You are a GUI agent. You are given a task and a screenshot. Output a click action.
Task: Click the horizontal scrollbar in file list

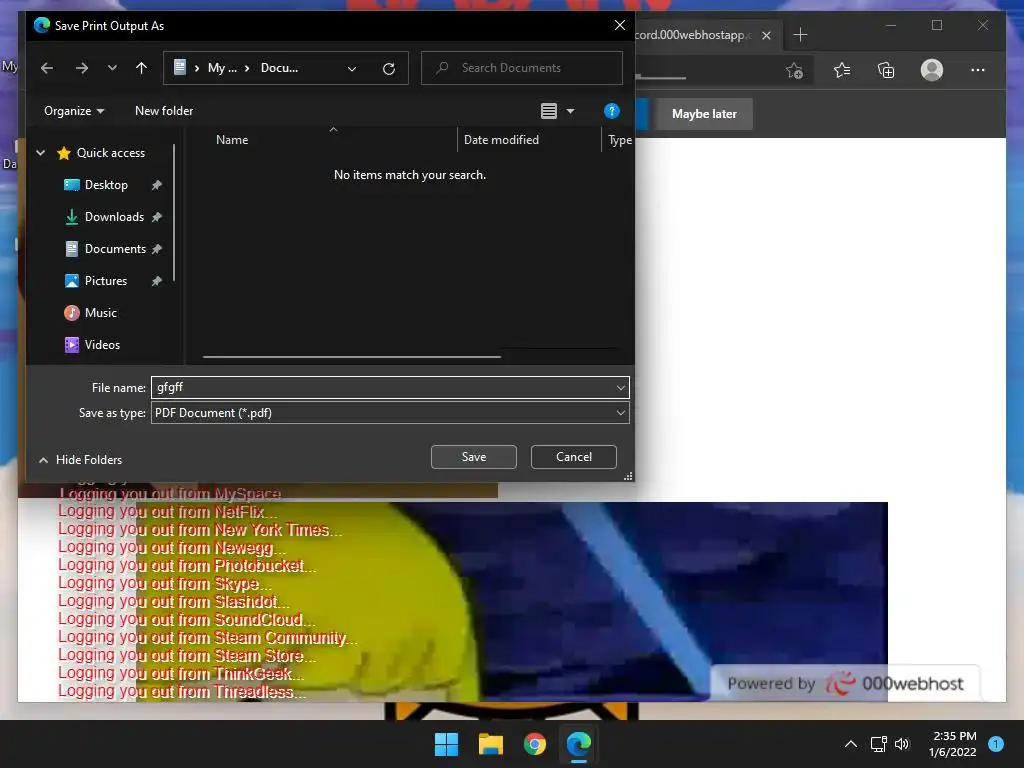coord(352,357)
